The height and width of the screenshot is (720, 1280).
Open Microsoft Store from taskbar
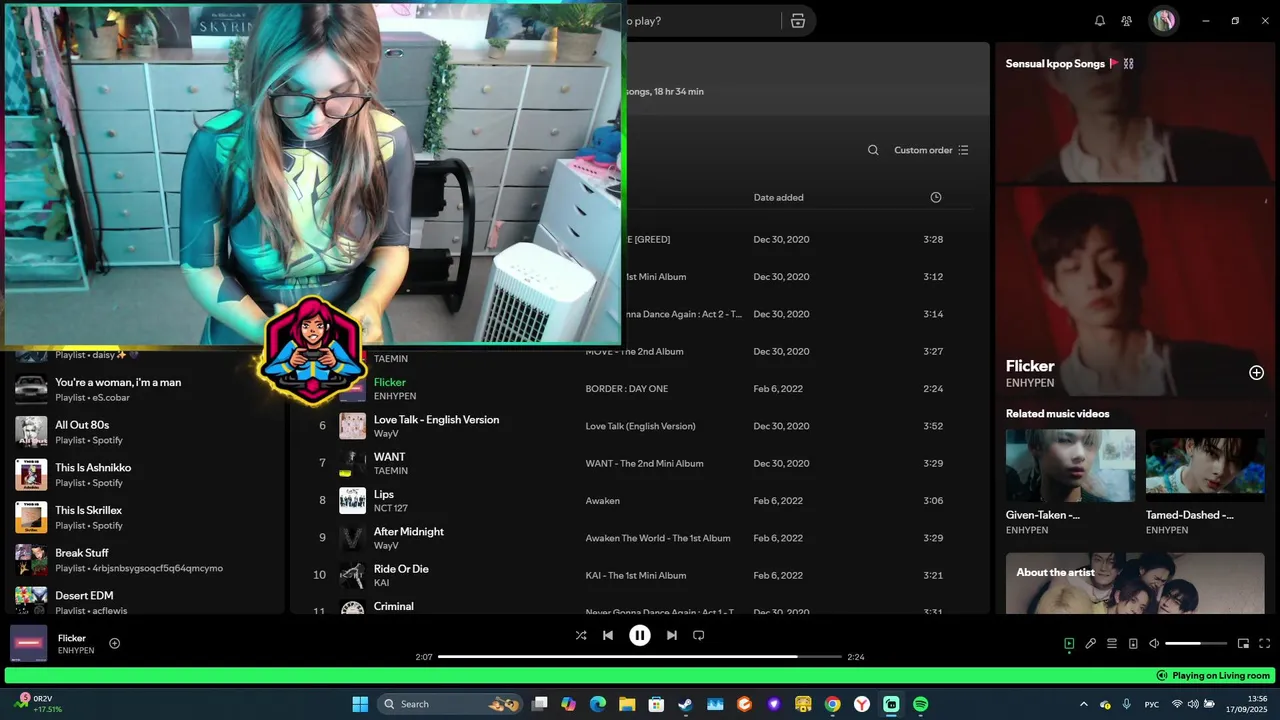(656, 704)
